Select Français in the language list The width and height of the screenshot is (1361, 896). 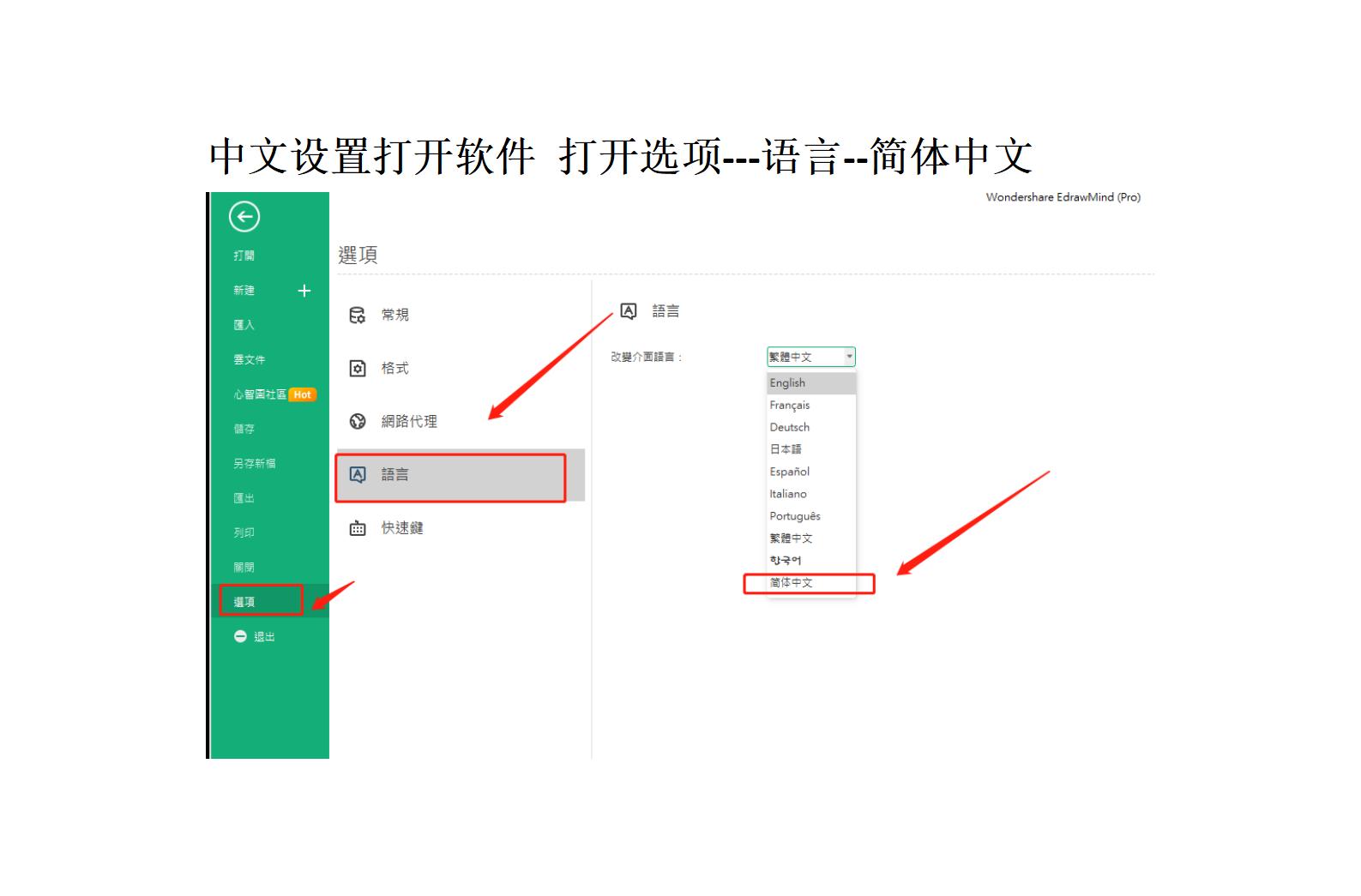pos(811,405)
